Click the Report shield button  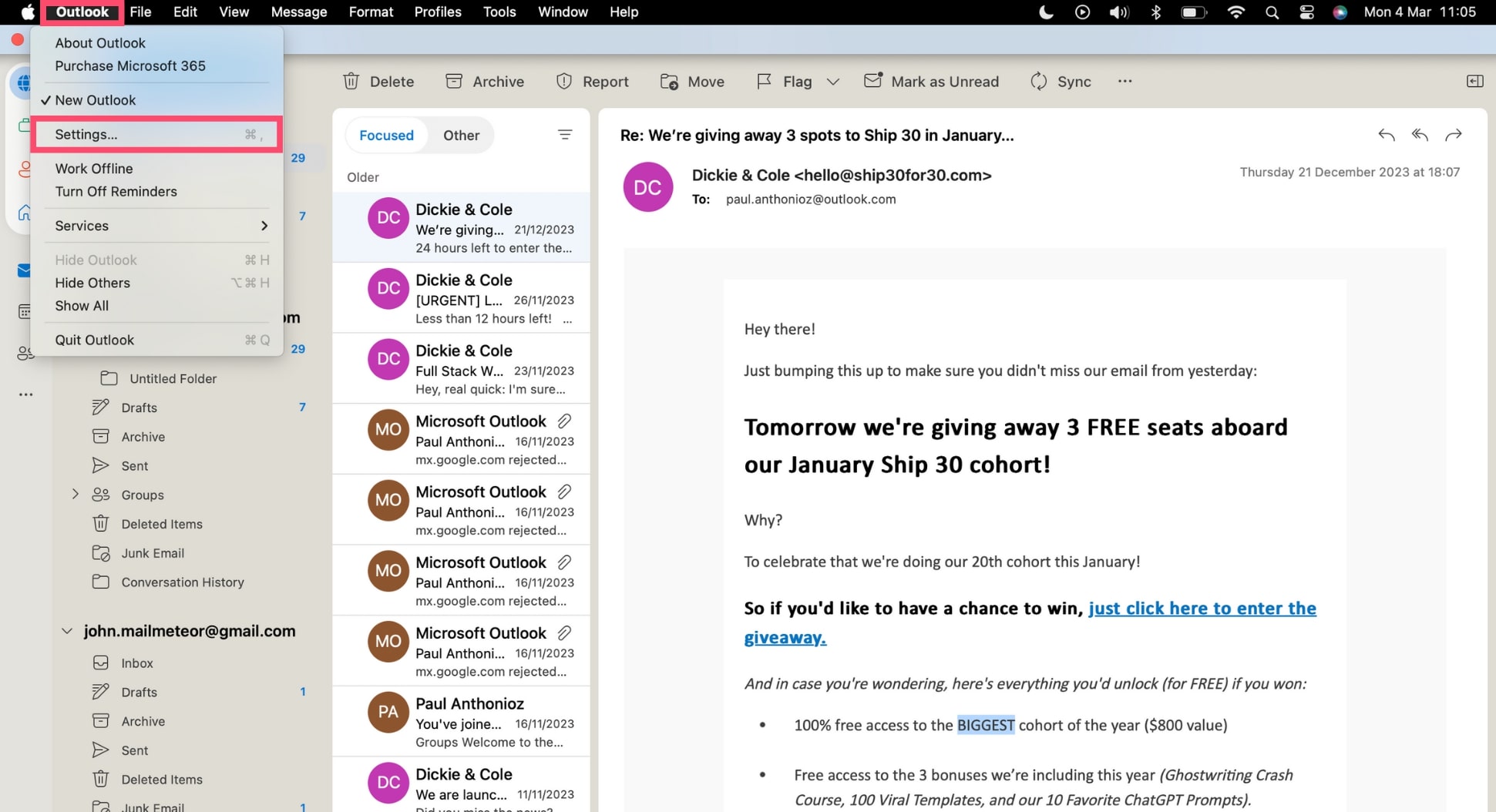pos(591,82)
